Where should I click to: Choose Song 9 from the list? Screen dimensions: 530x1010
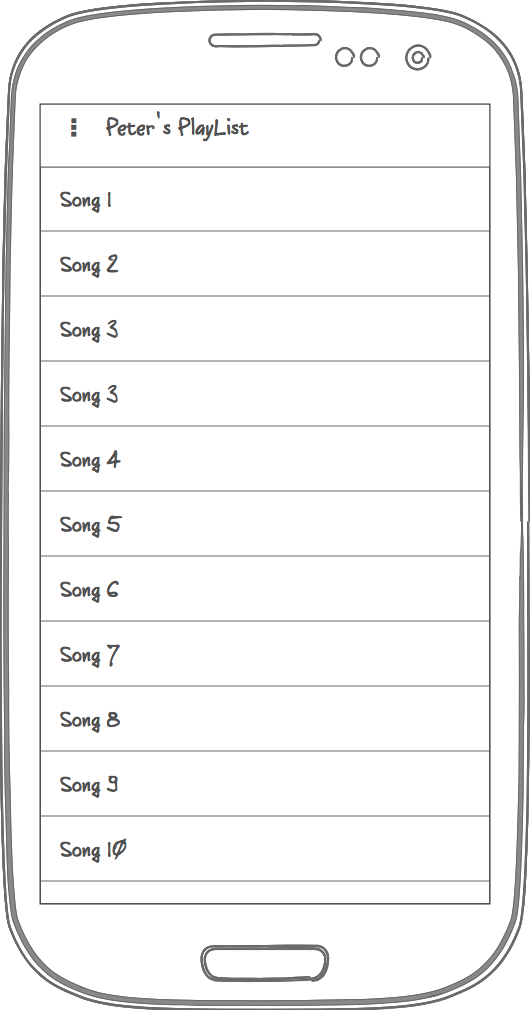click(x=265, y=784)
